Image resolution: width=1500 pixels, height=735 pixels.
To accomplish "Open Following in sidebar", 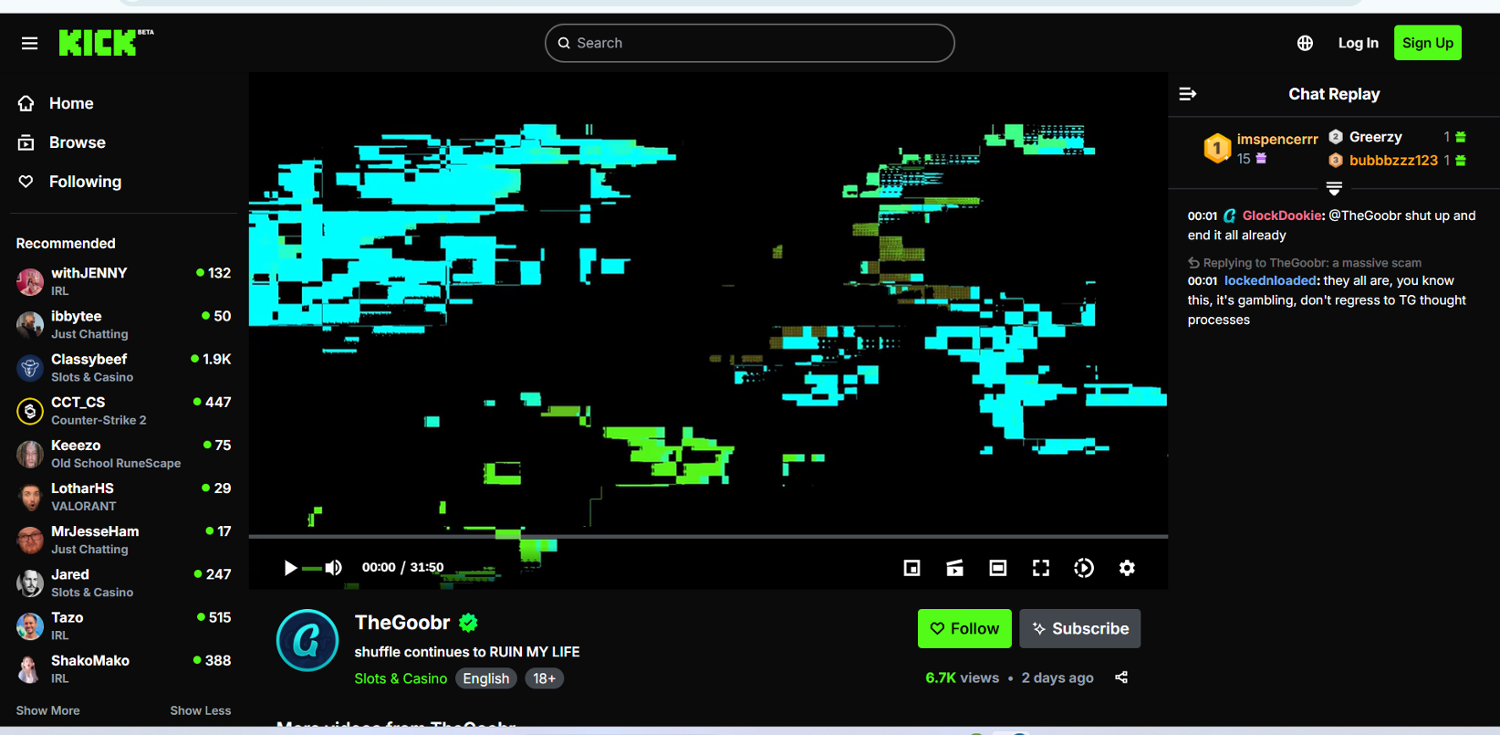I will click(85, 182).
